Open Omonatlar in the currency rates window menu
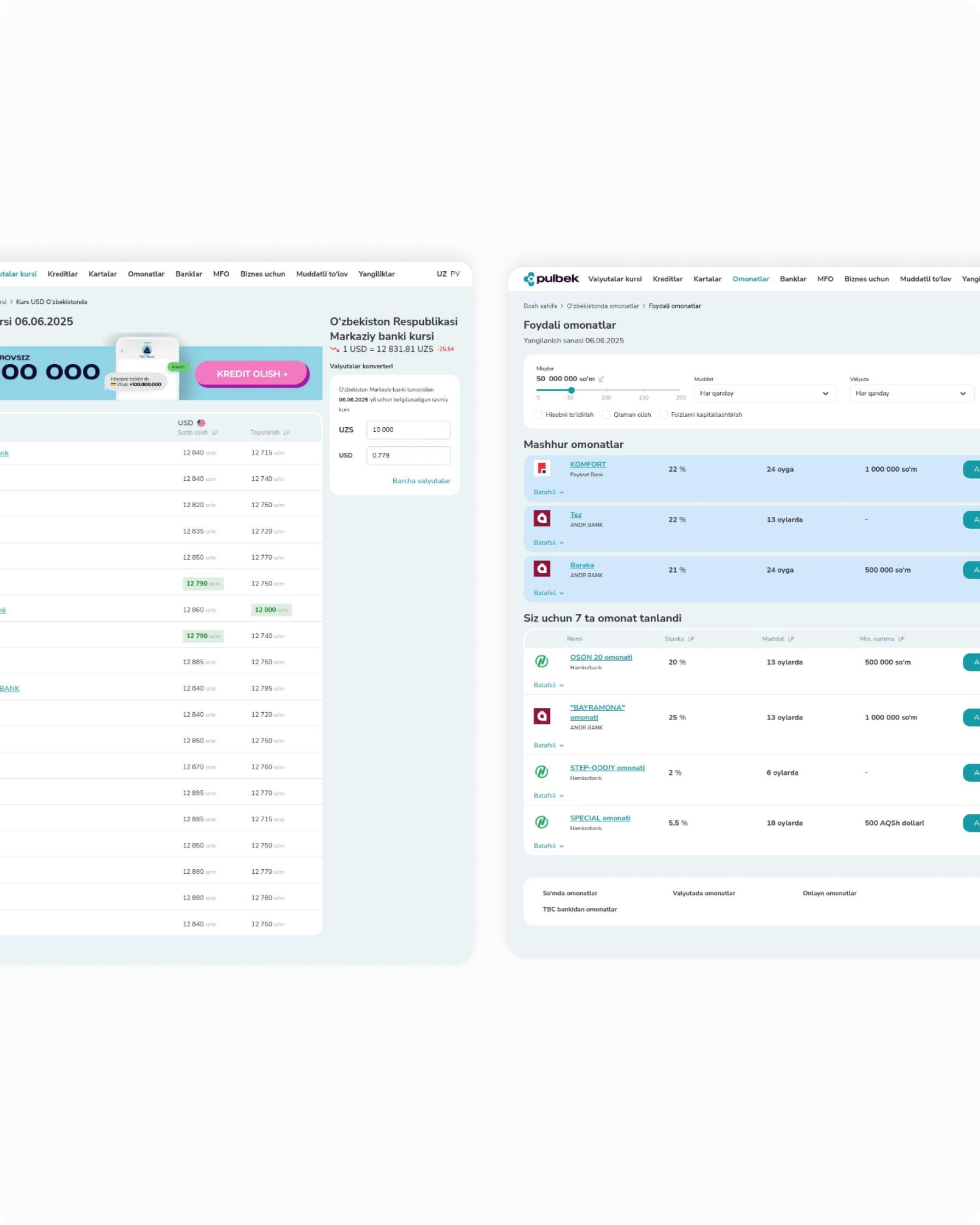The height and width of the screenshot is (1225, 980). [146, 274]
